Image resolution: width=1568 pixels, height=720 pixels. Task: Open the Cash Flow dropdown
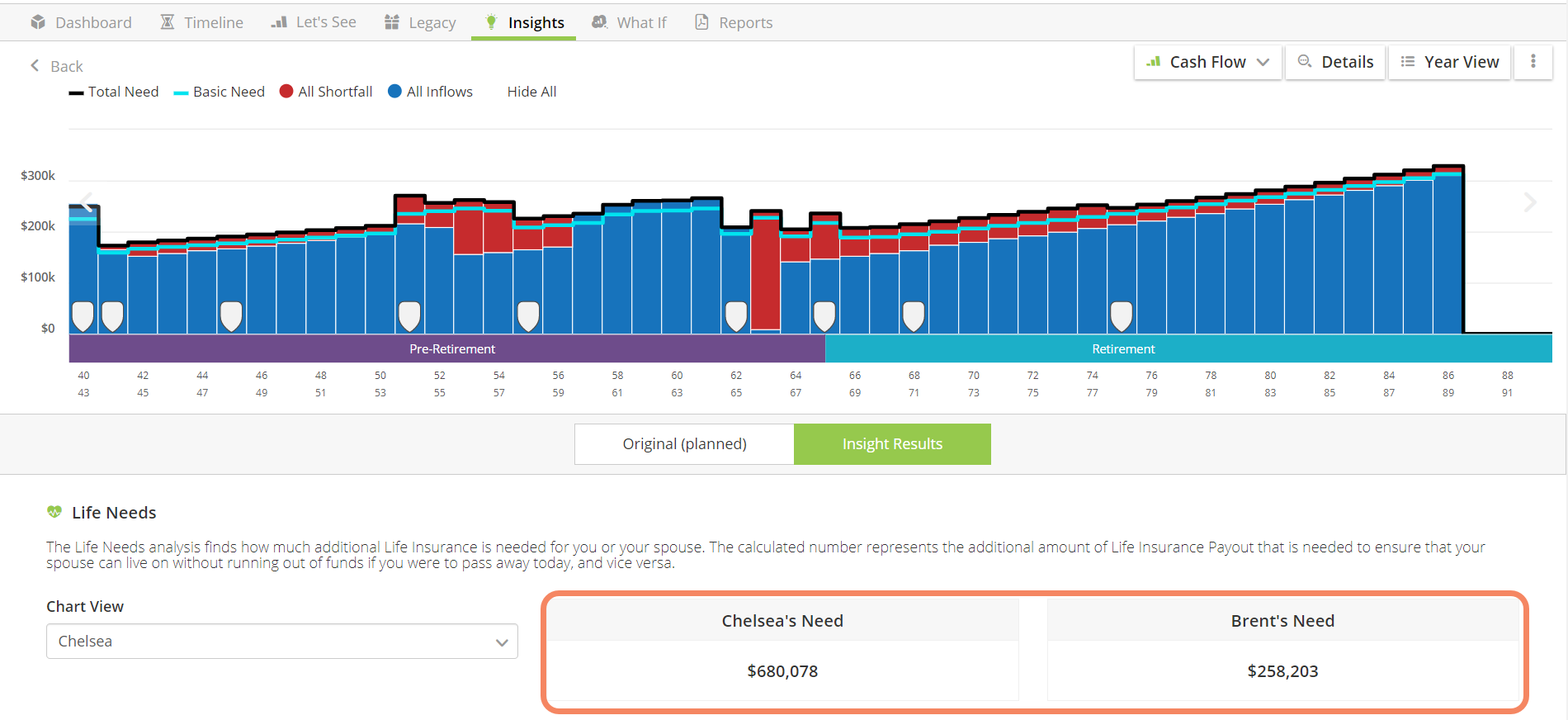(1208, 62)
